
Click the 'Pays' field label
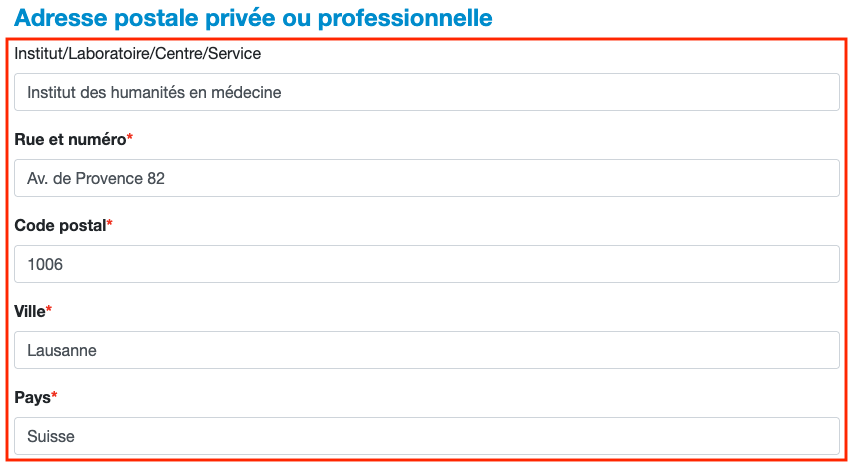coord(32,397)
